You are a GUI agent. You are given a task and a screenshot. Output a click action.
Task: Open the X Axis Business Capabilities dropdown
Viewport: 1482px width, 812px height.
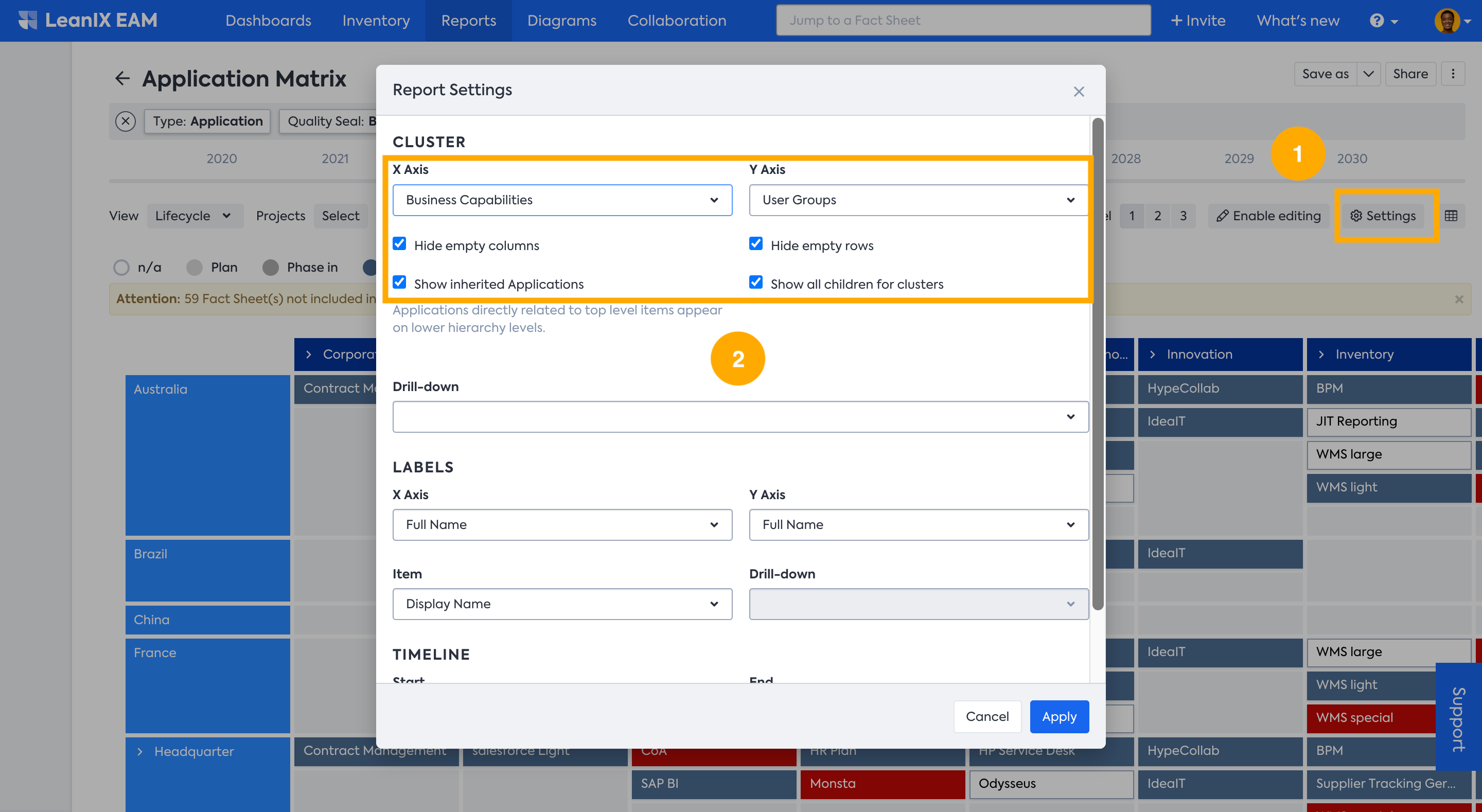tap(561, 200)
